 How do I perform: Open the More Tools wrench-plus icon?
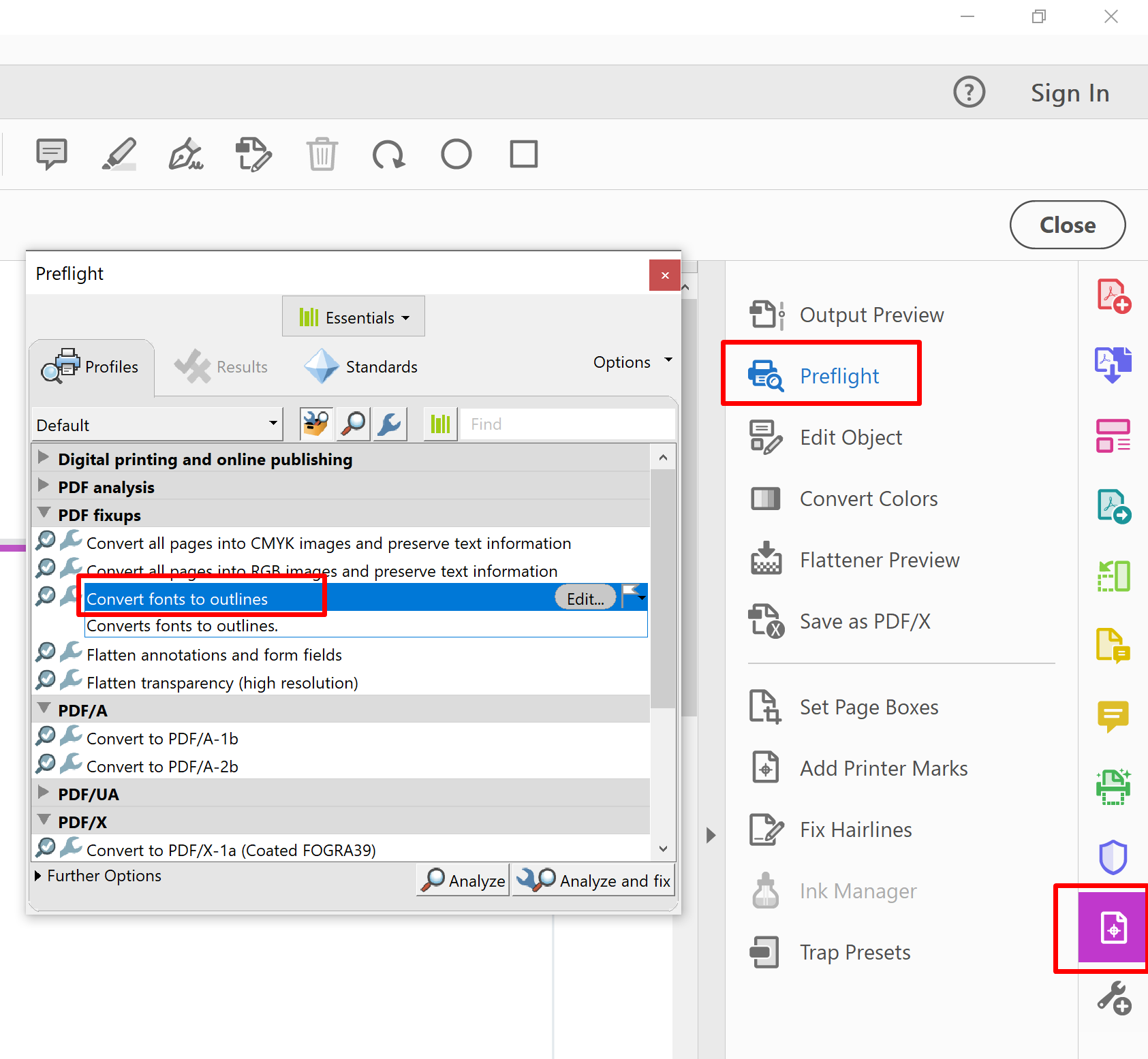click(x=1113, y=998)
